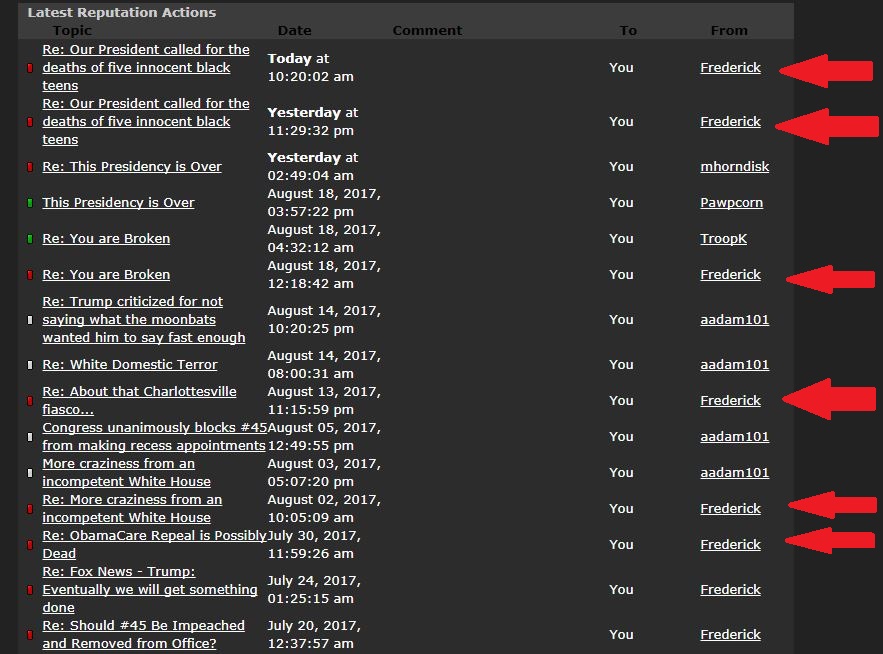Image resolution: width=883 pixels, height=654 pixels.
Task: Click red reputation icon beside first topic row
Action: click(30, 68)
